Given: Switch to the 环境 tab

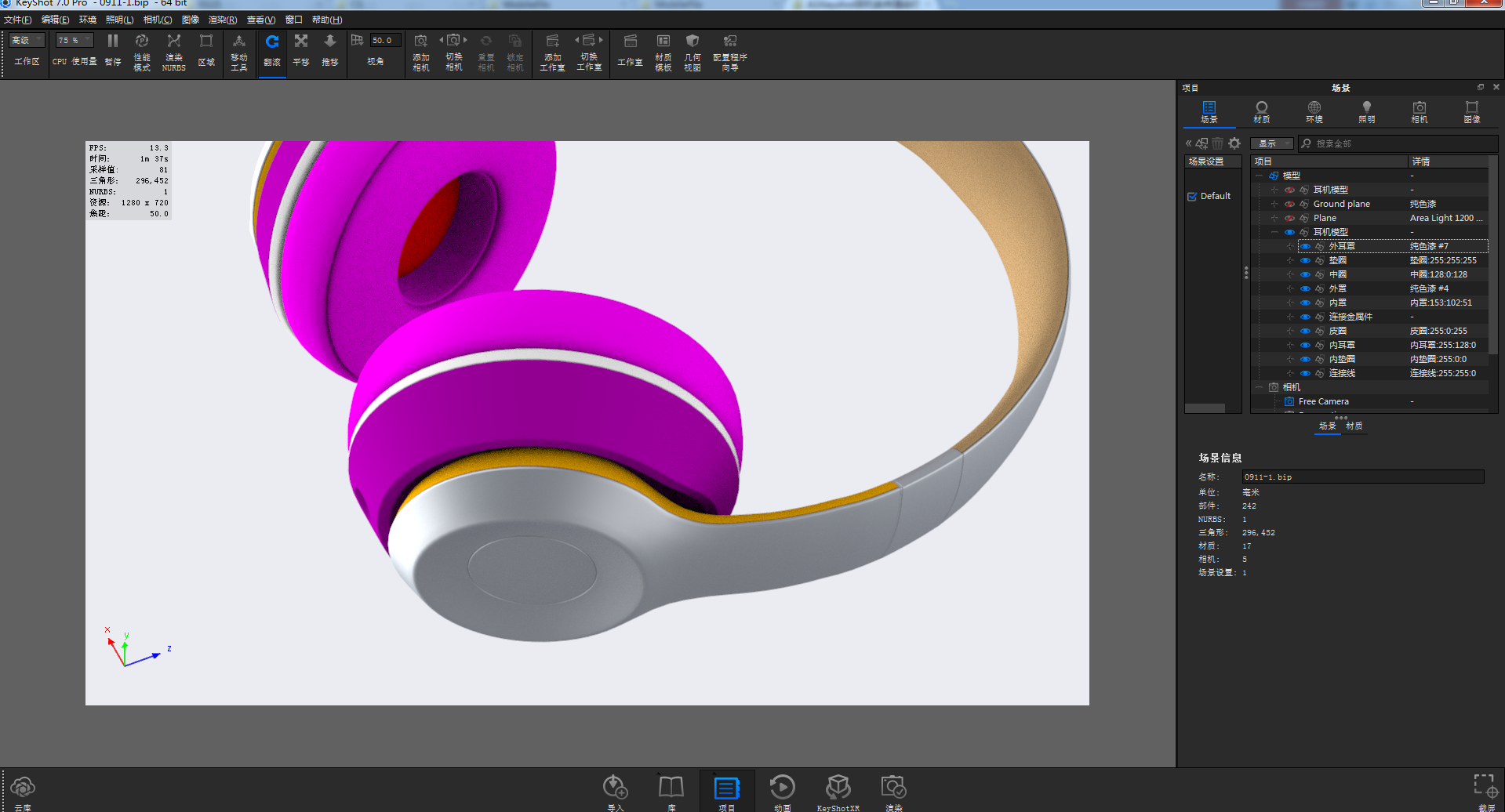Looking at the screenshot, I should coord(1314,112).
